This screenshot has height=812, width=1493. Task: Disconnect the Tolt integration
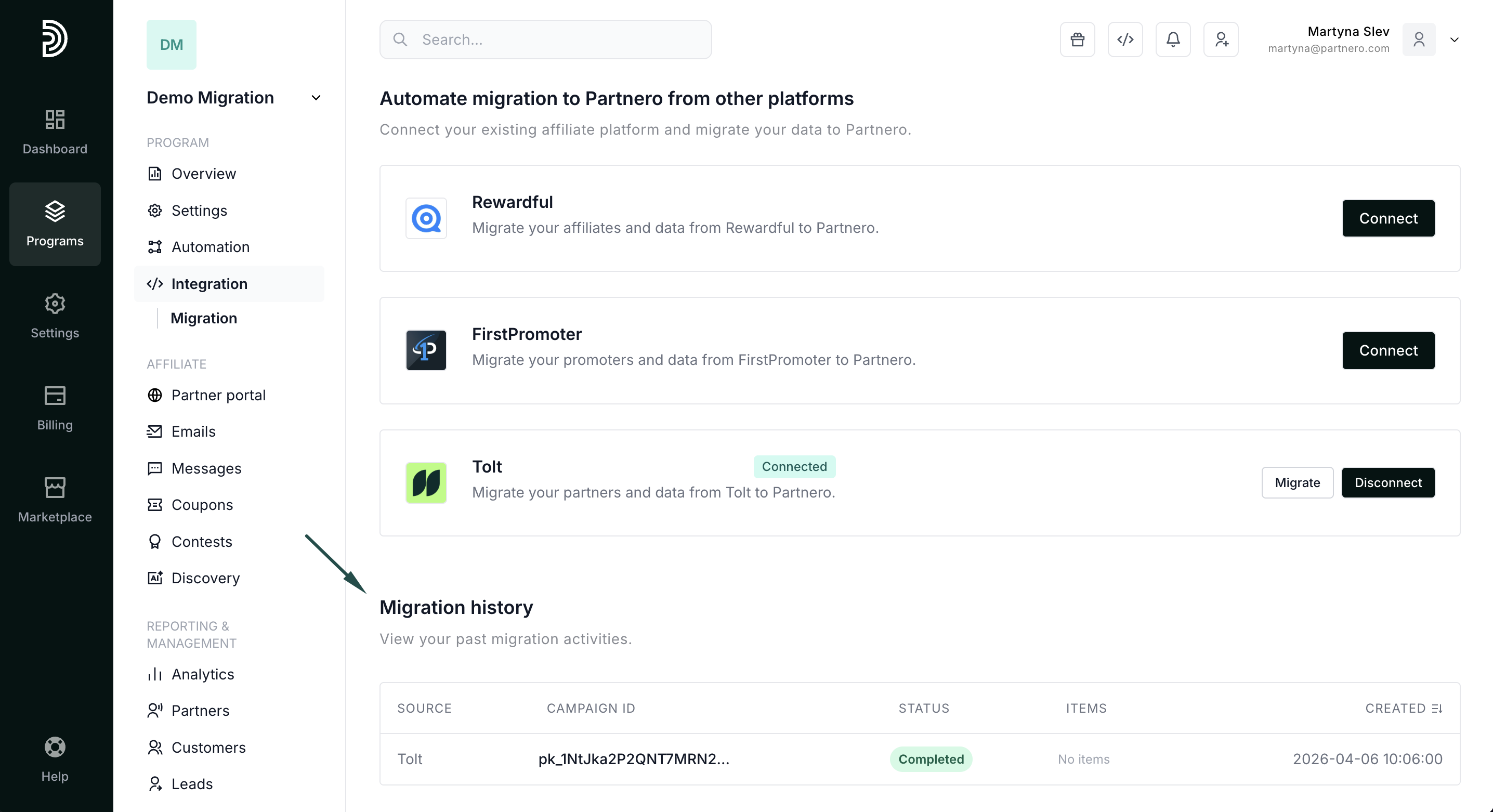click(1388, 483)
